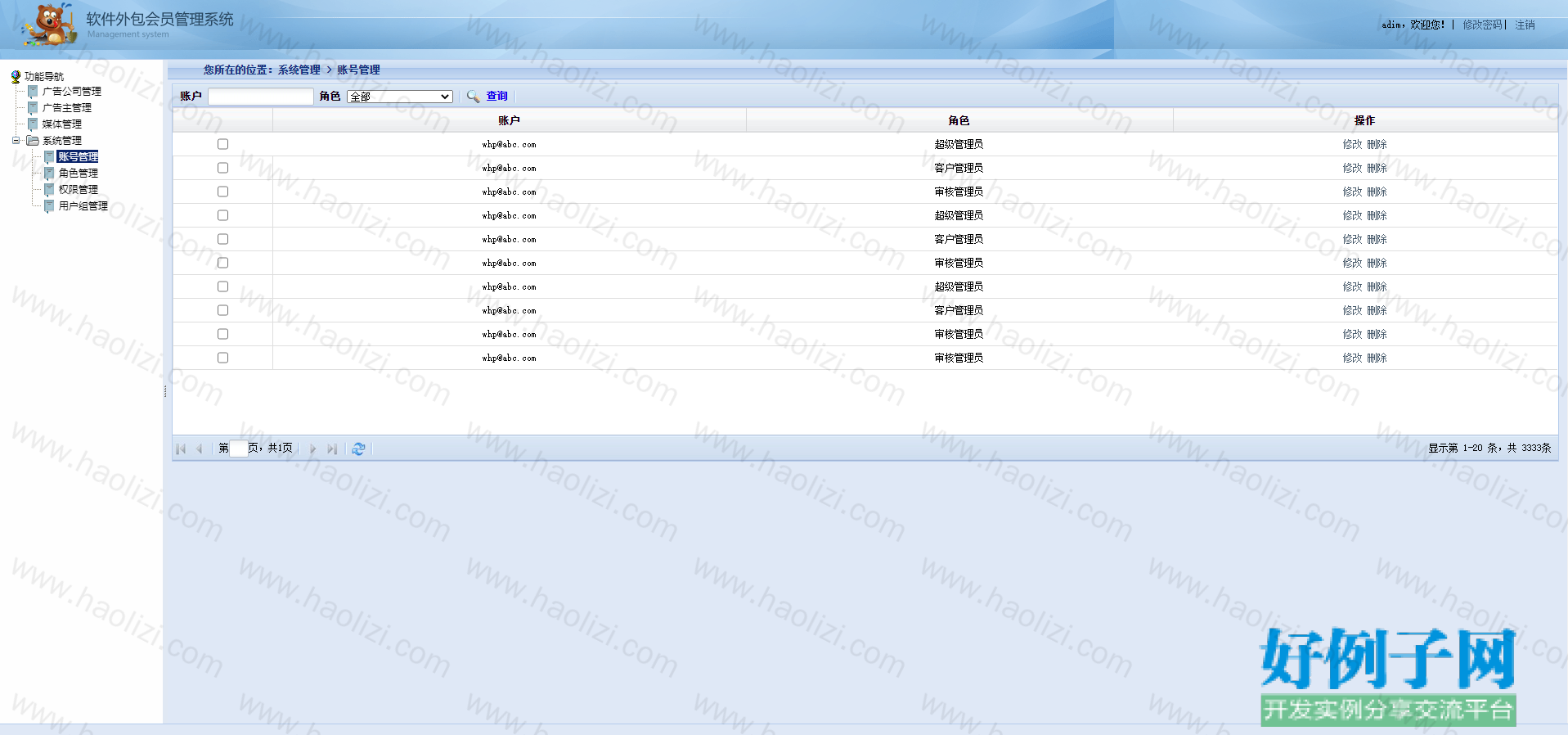
Task: Click the icon beside 用户组管理
Action: 49,206
